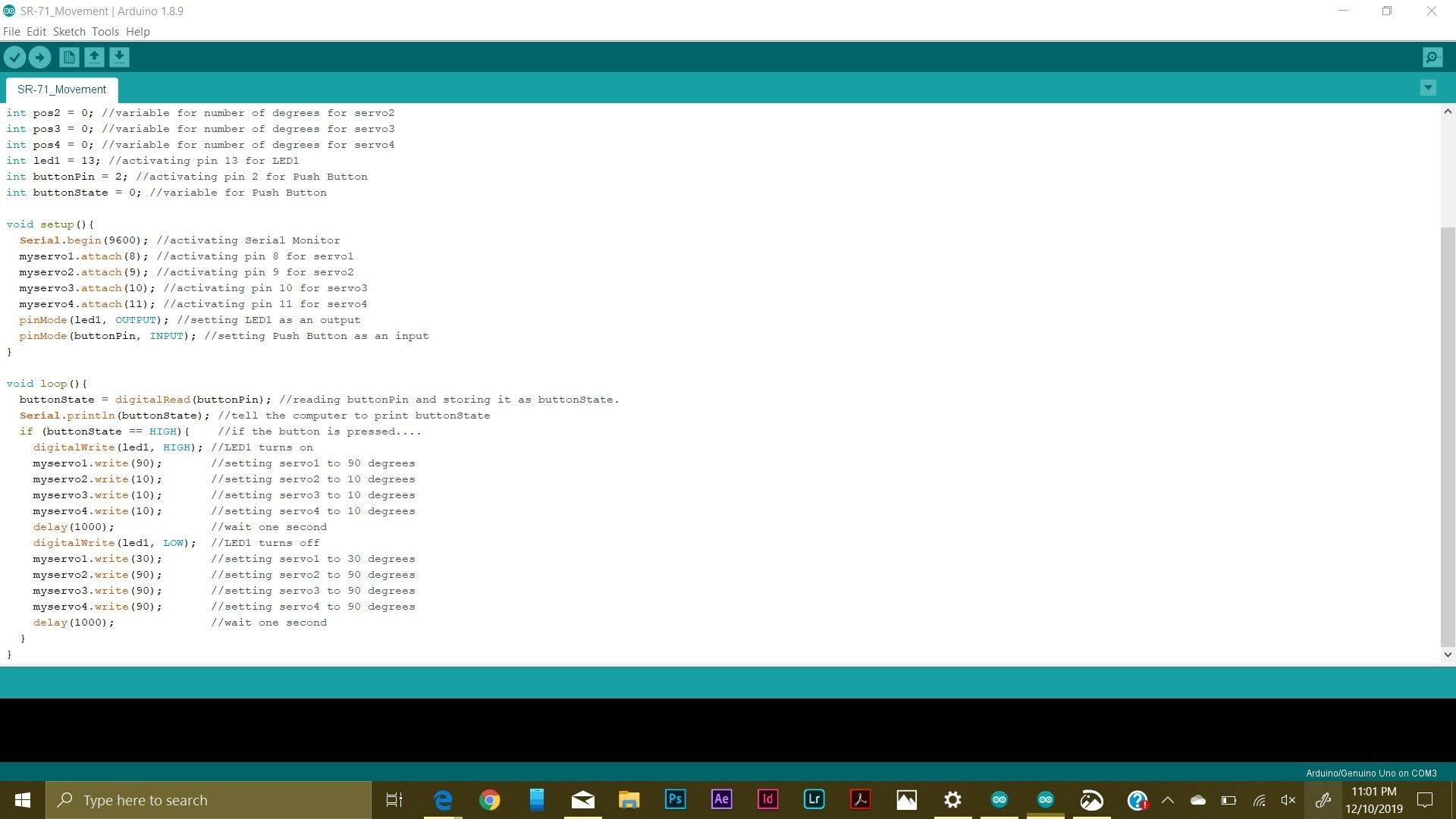Click the Verify sketch checkmark button
Image resolution: width=1456 pixels, height=819 pixels.
click(14, 57)
